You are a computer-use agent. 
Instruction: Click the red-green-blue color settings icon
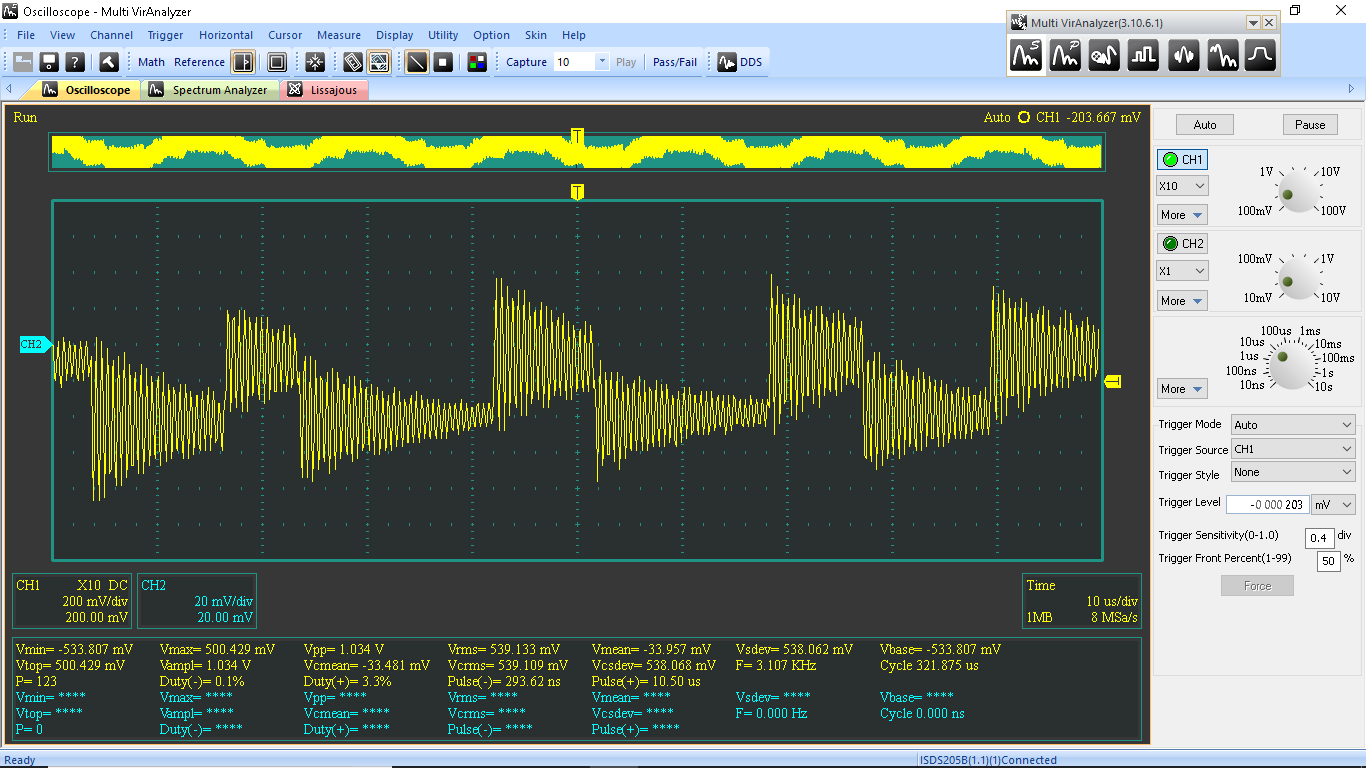(477, 62)
